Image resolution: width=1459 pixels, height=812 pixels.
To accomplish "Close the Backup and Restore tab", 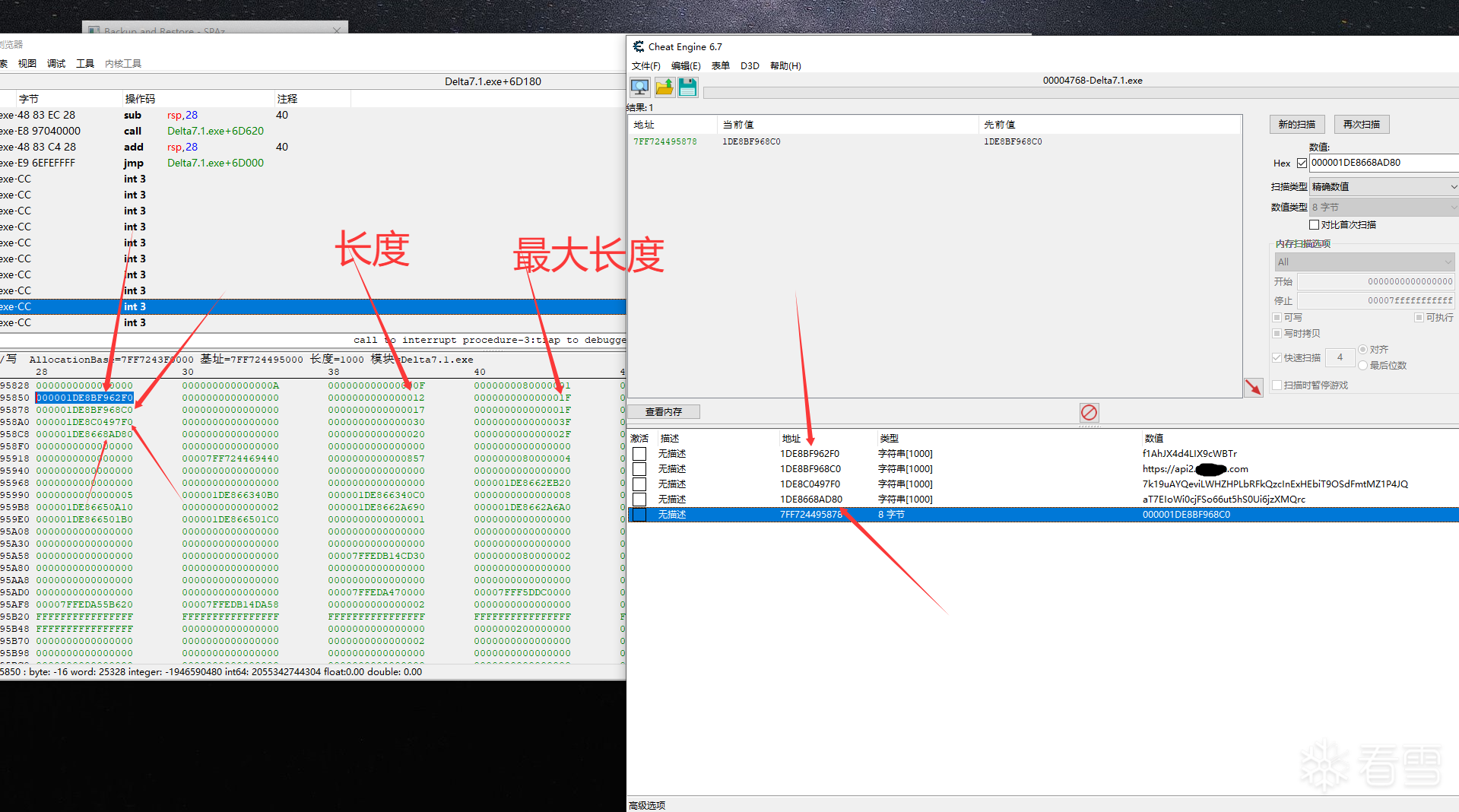I will [x=337, y=30].
